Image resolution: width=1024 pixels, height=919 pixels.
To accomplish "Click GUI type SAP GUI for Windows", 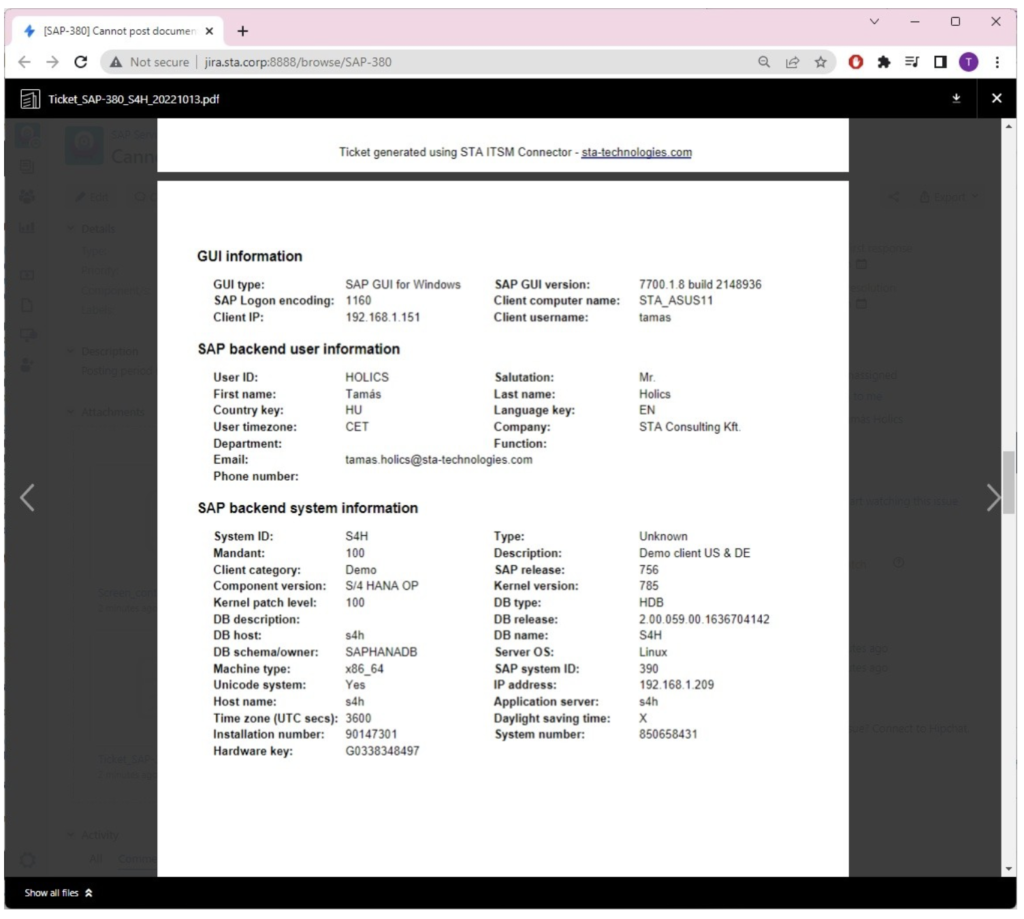I will point(403,285).
